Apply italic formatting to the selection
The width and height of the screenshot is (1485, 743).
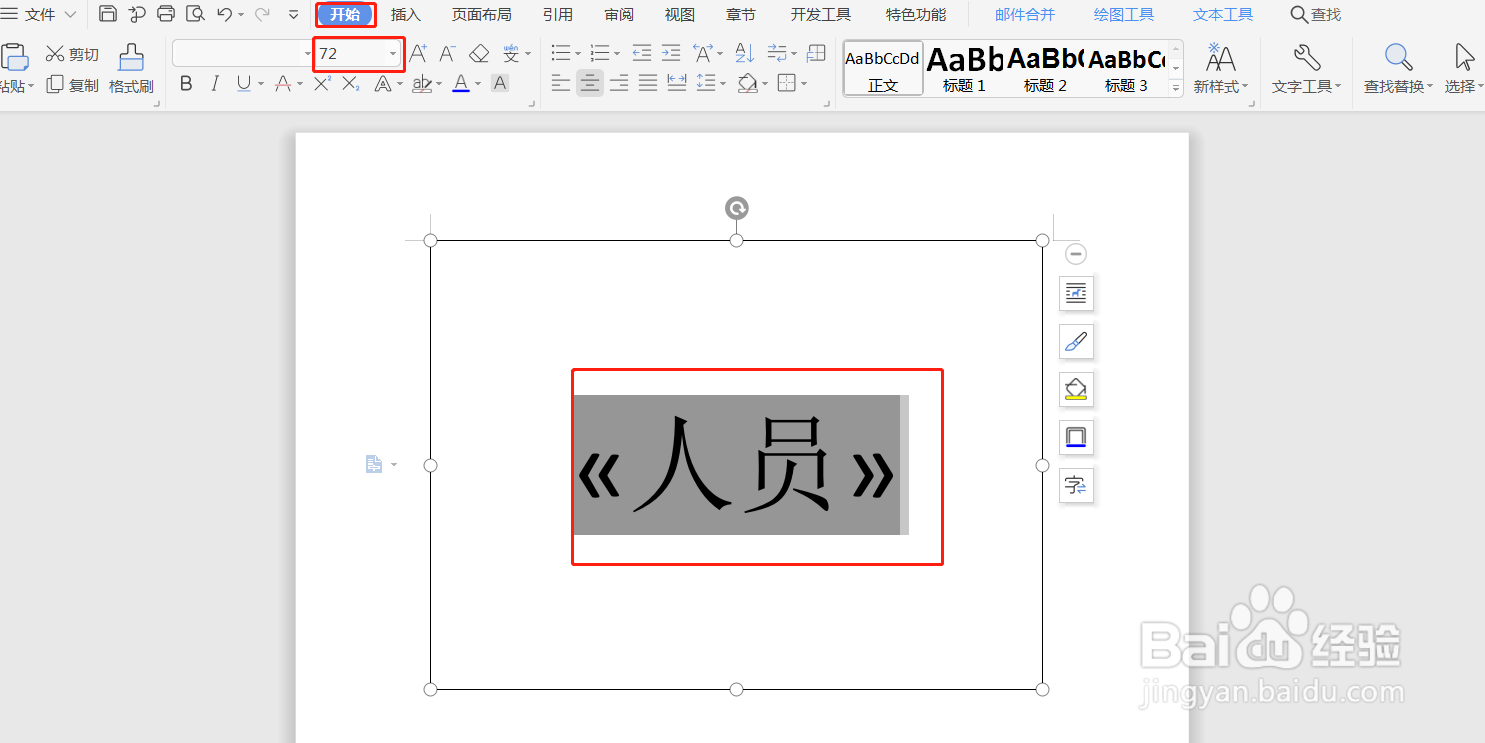click(215, 84)
